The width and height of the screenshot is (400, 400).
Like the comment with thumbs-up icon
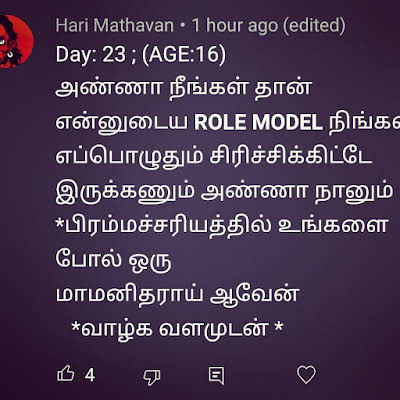(66, 374)
